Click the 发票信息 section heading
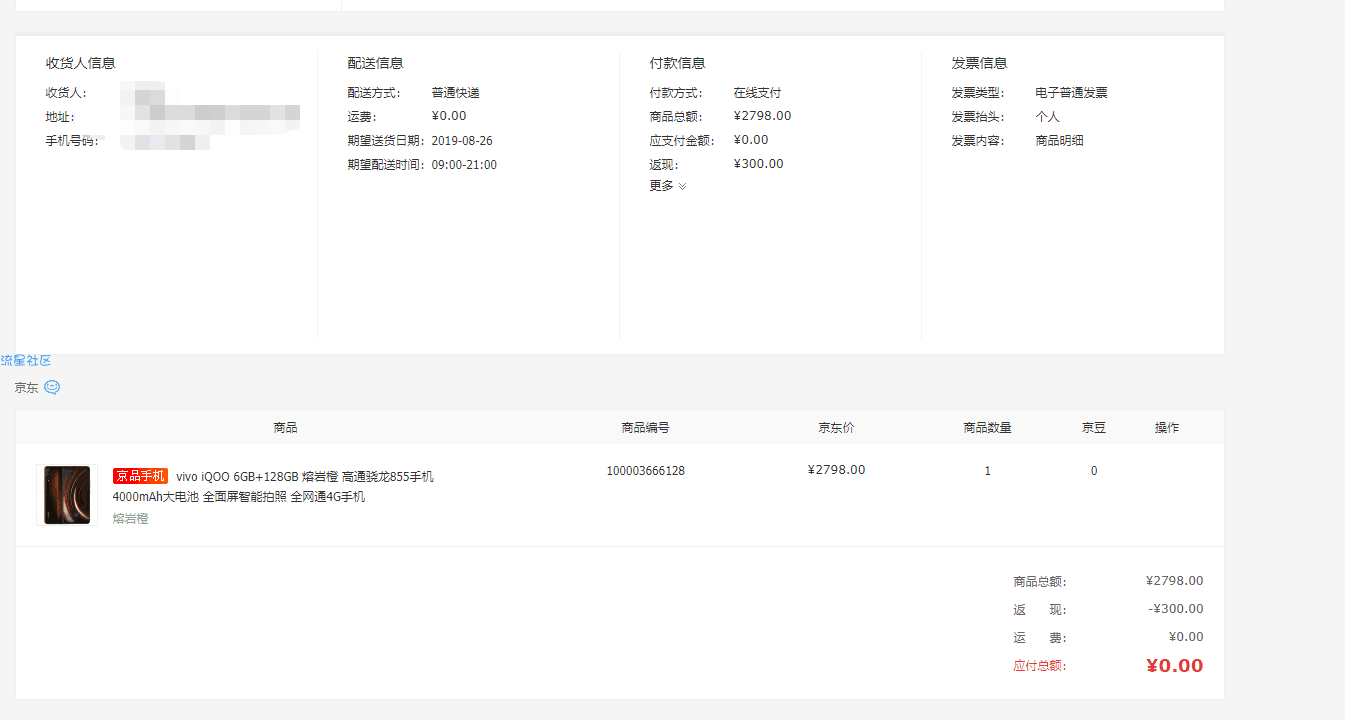This screenshot has width=1345, height=720. tap(979, 63)
